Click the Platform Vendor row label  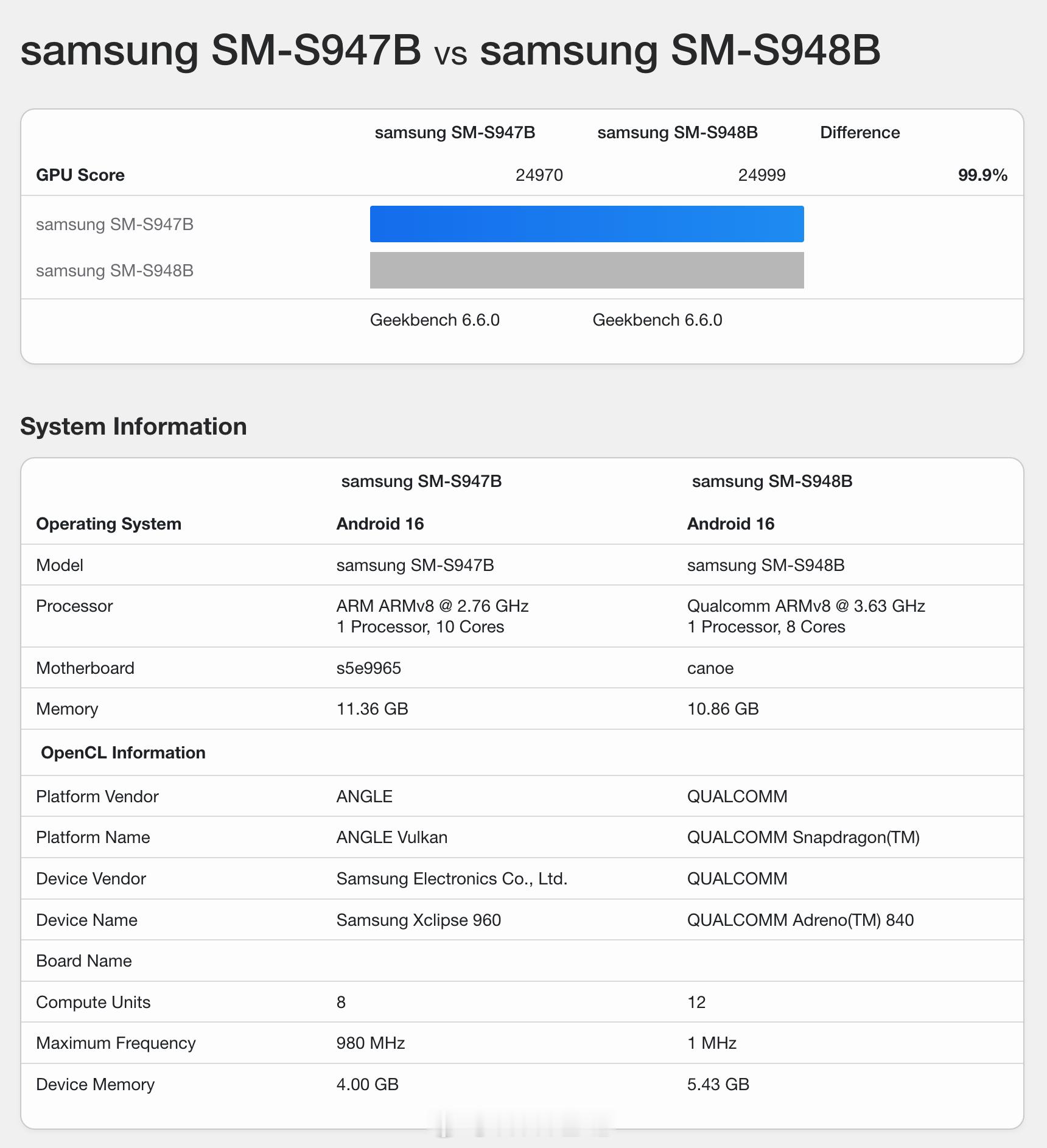[97, 797]
